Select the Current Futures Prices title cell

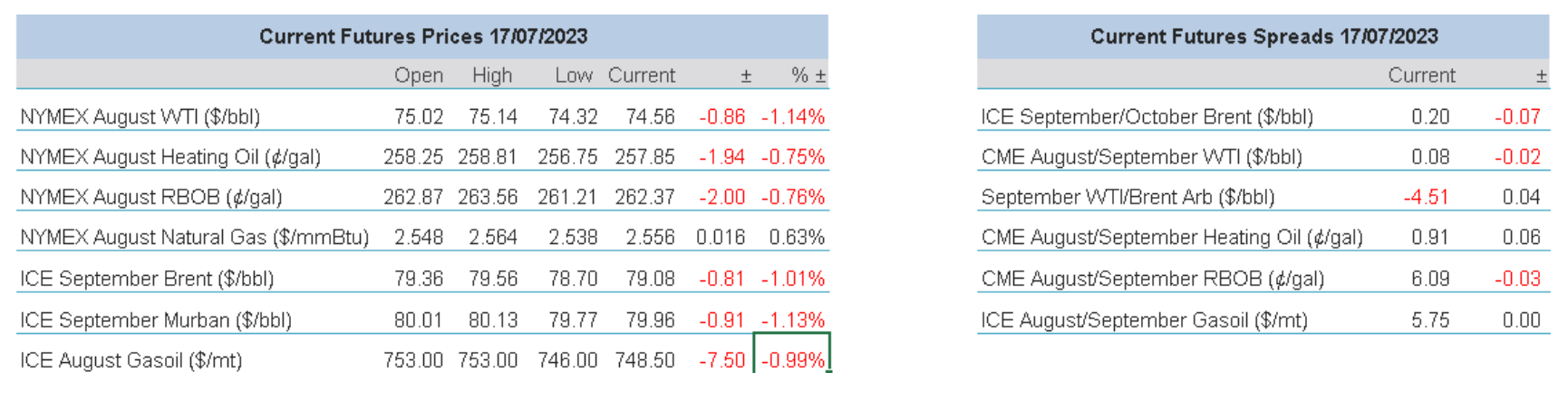(422, 36)
